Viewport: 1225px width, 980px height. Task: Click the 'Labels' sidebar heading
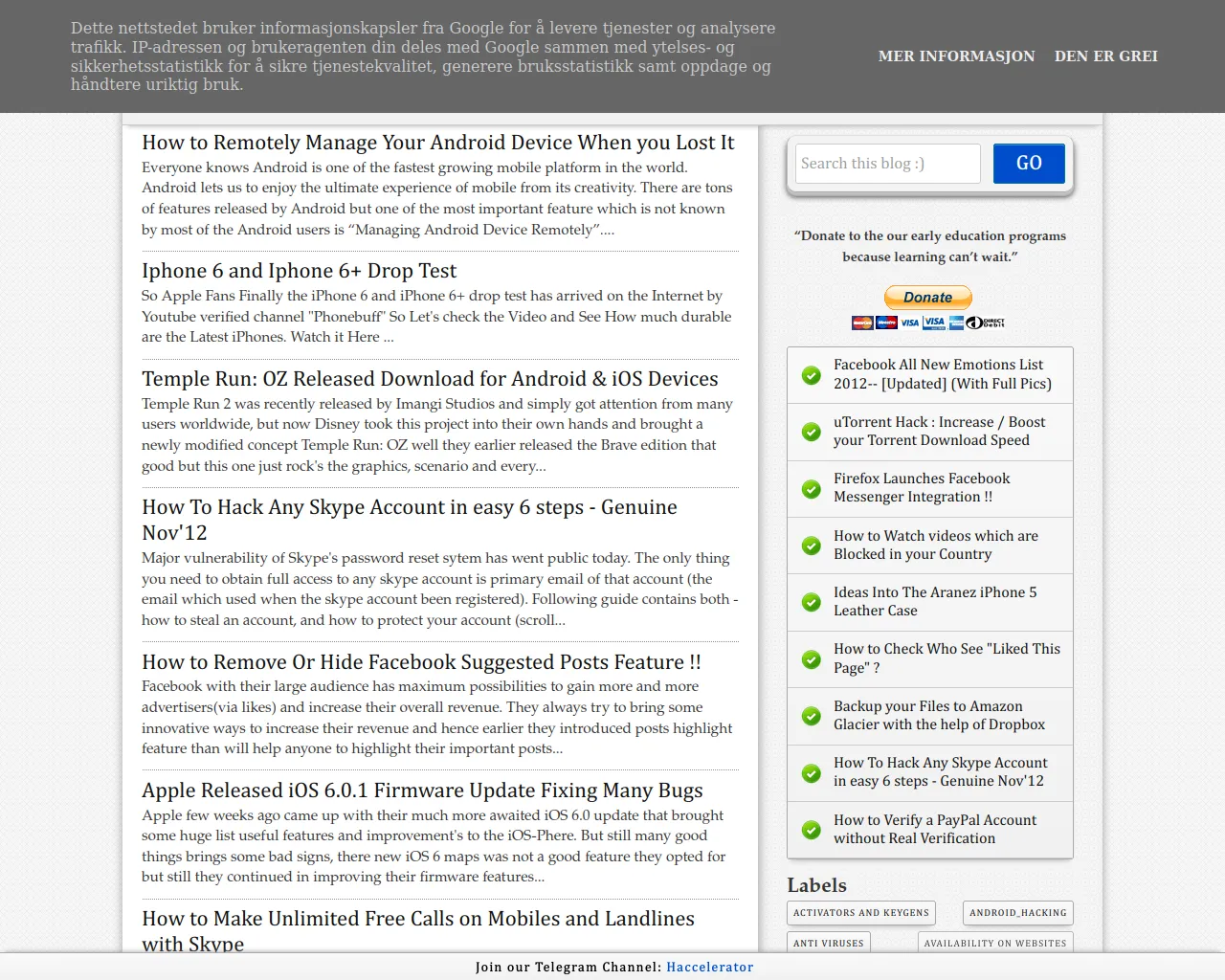click(817, 885)
